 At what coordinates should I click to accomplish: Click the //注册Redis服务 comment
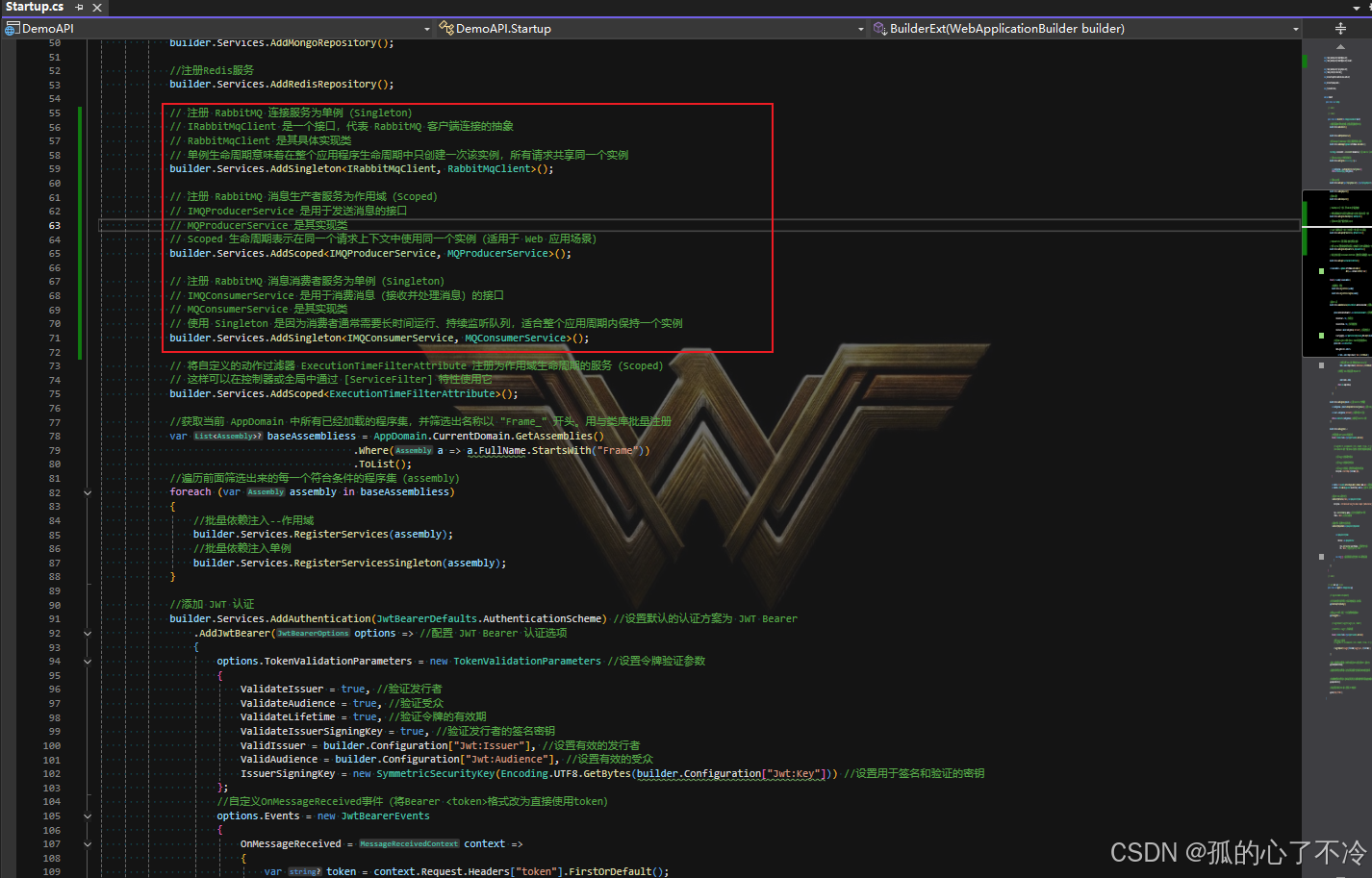click(x=212, y=71)
